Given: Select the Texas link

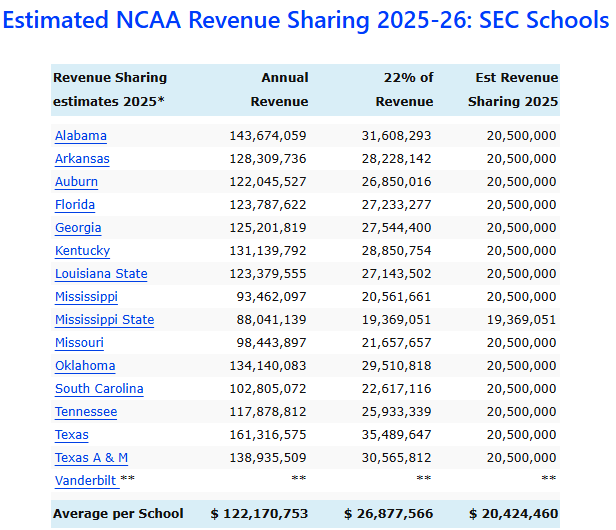Looking at the screenshot, I should [72, 435].
